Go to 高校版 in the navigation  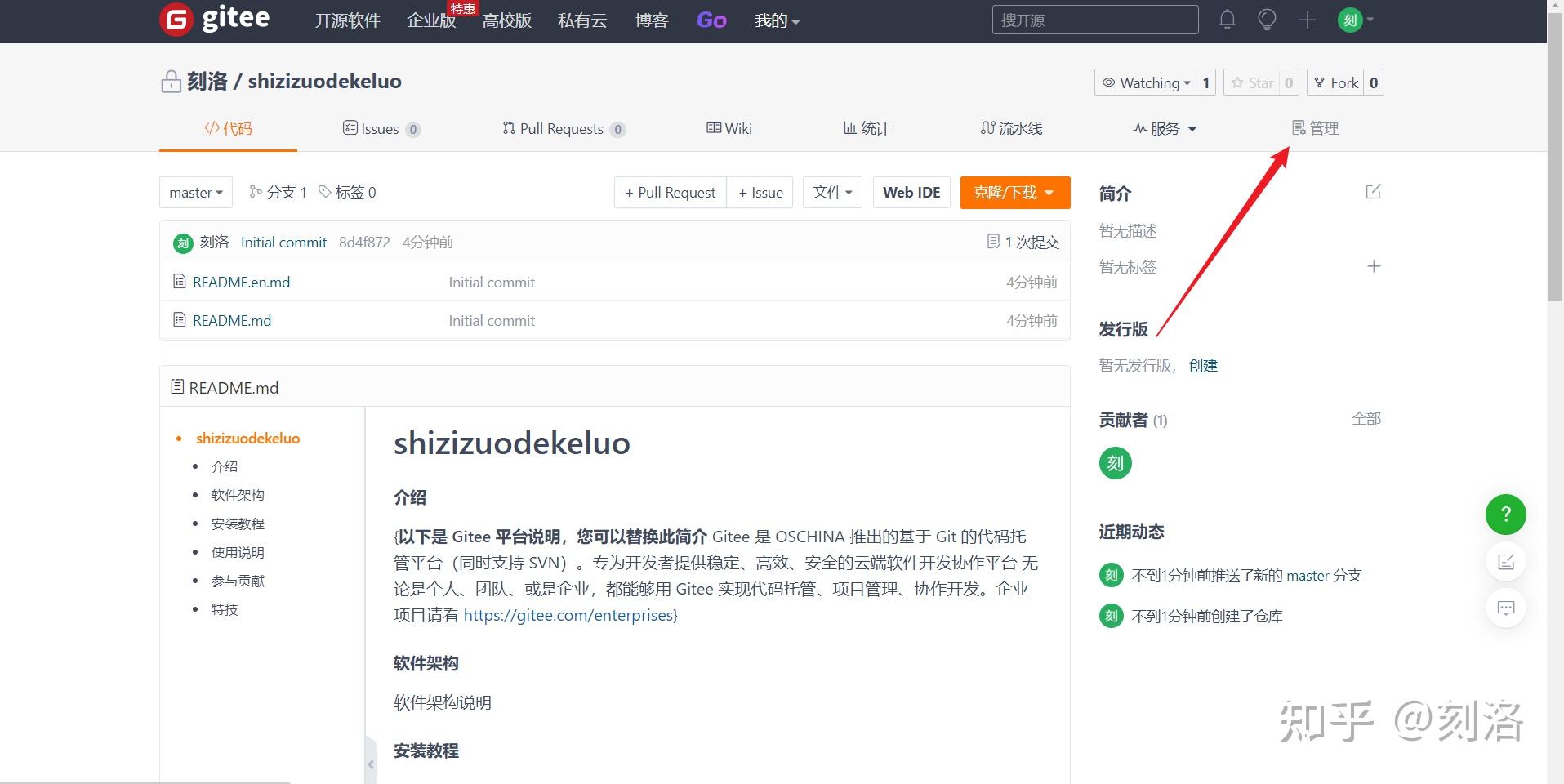pos(506,20)
